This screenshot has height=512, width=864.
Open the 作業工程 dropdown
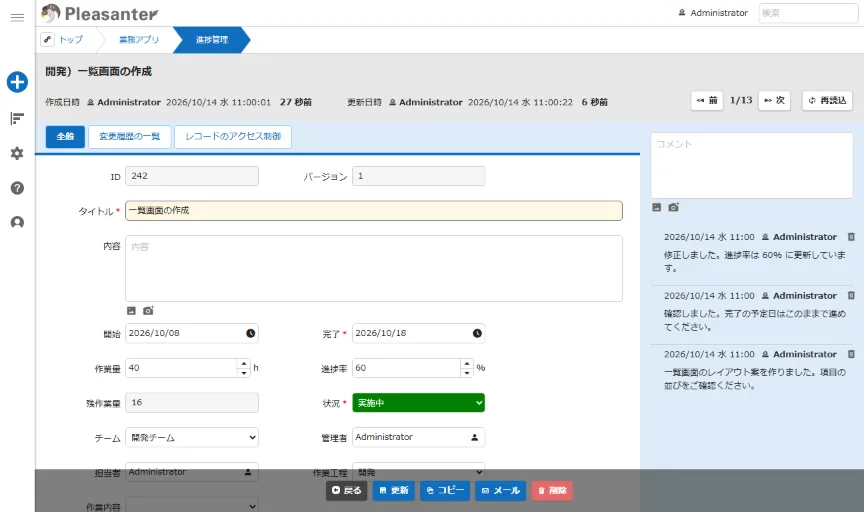(x=418, y=472)
